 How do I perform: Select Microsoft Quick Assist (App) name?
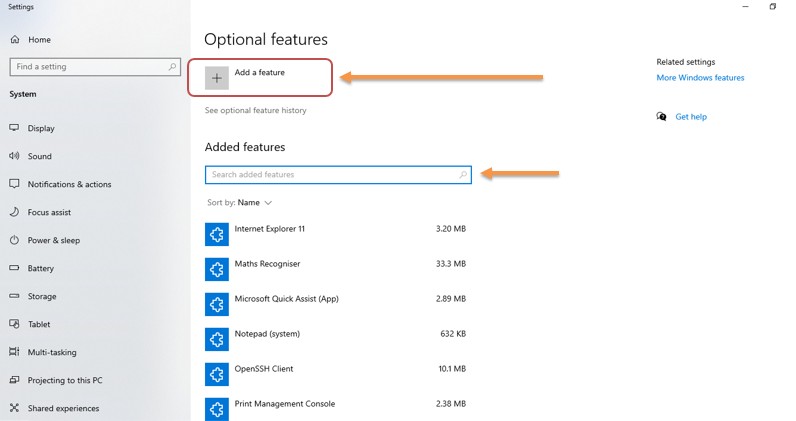[286, 299]
